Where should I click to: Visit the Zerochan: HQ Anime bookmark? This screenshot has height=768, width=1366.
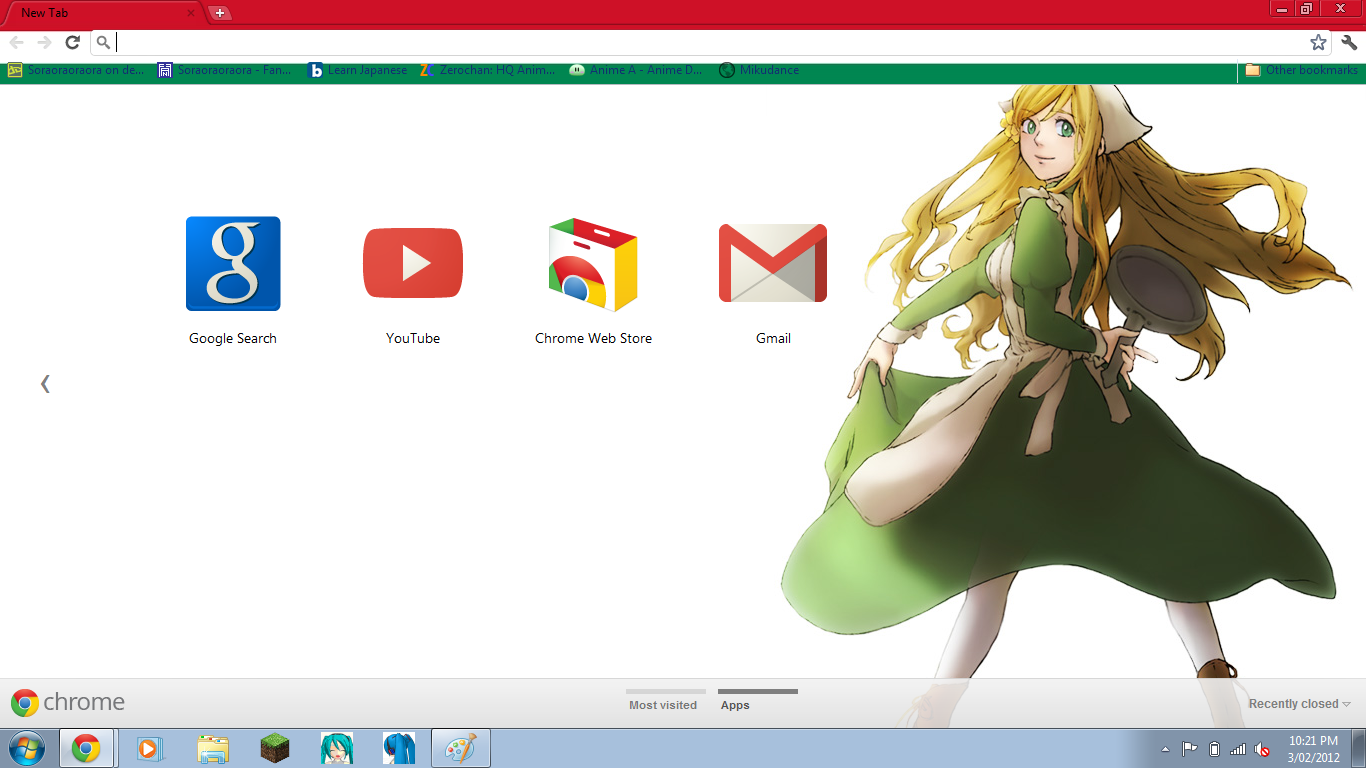point(489,70)
